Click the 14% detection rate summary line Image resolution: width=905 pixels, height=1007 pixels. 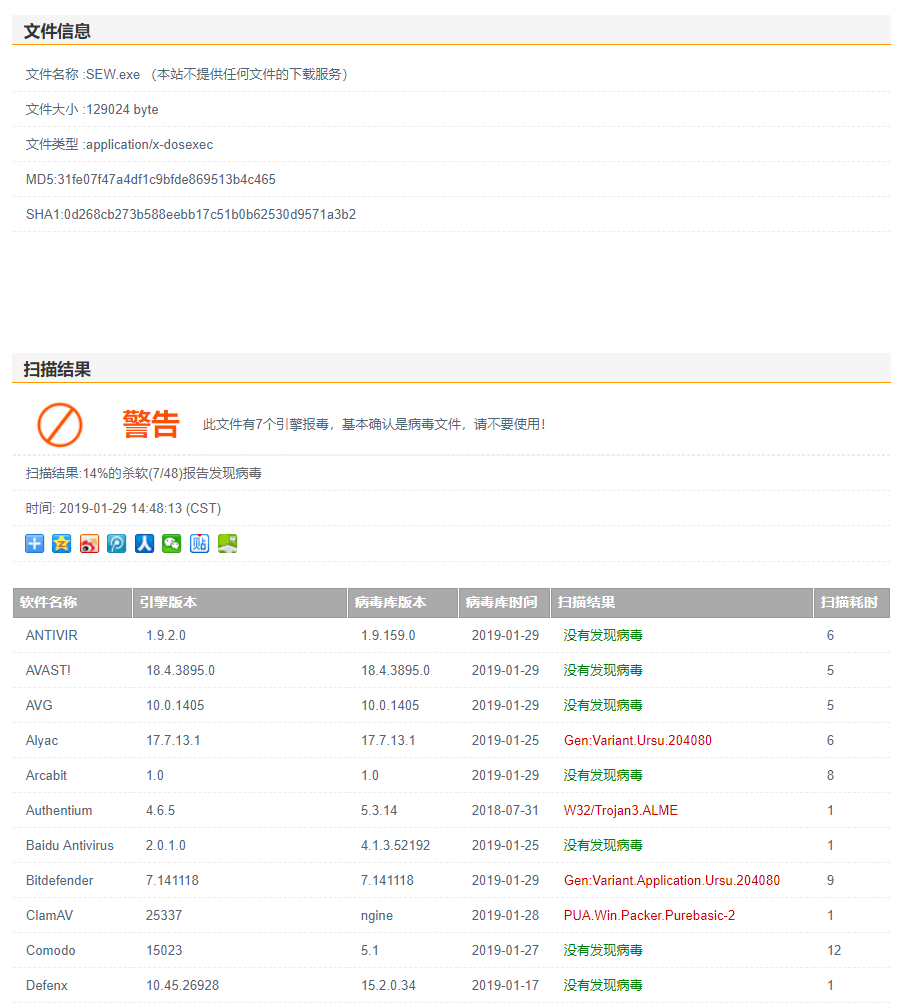(x=144, y=473)
